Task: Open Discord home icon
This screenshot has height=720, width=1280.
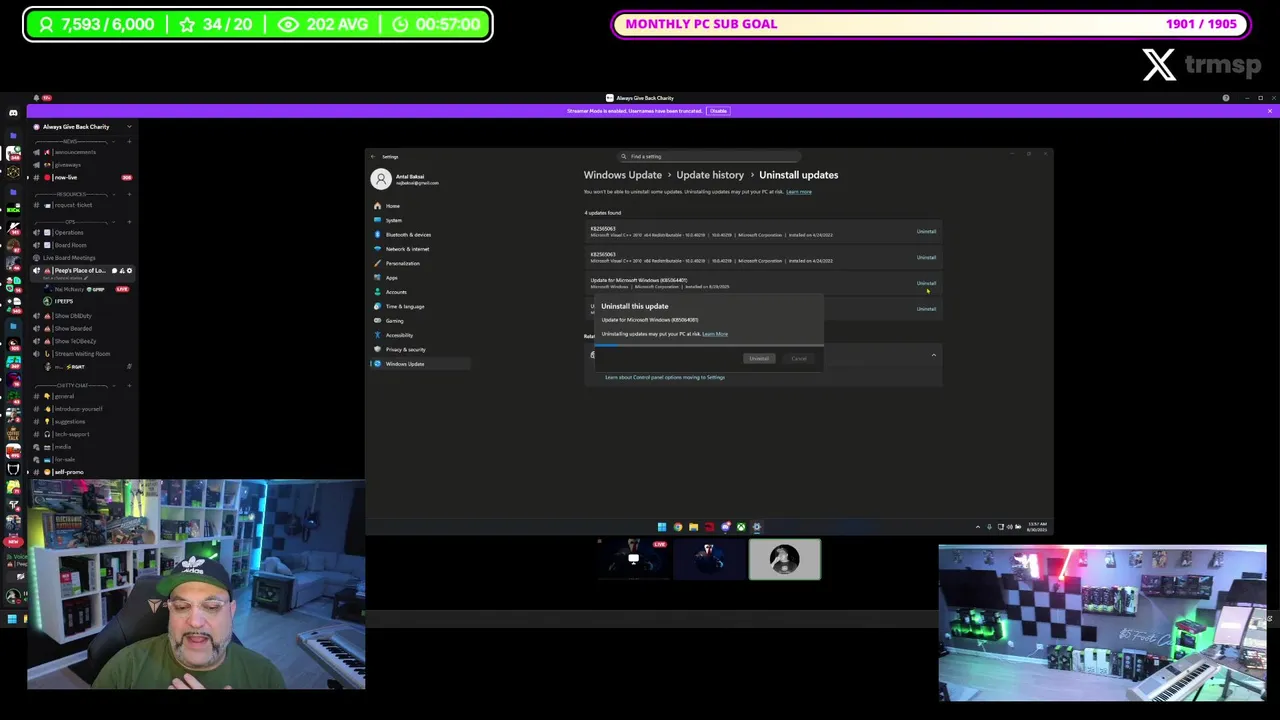Action: click(13, 113)
